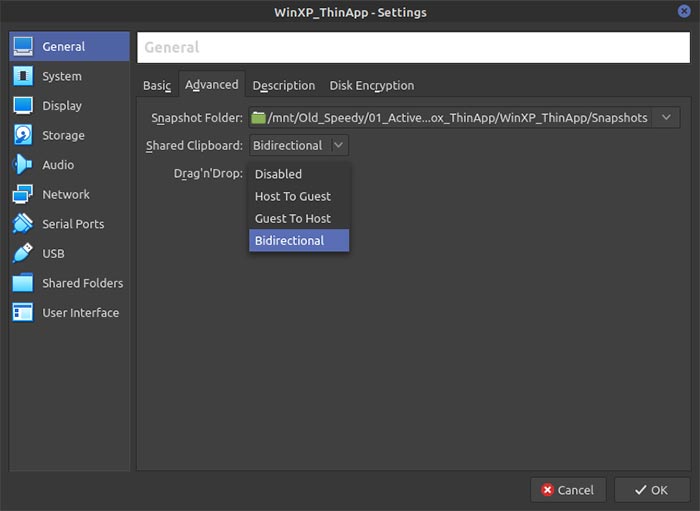The width and height of the screenshot is (700, 511).
Task: Click the Network computers icon
Action: 23,194
